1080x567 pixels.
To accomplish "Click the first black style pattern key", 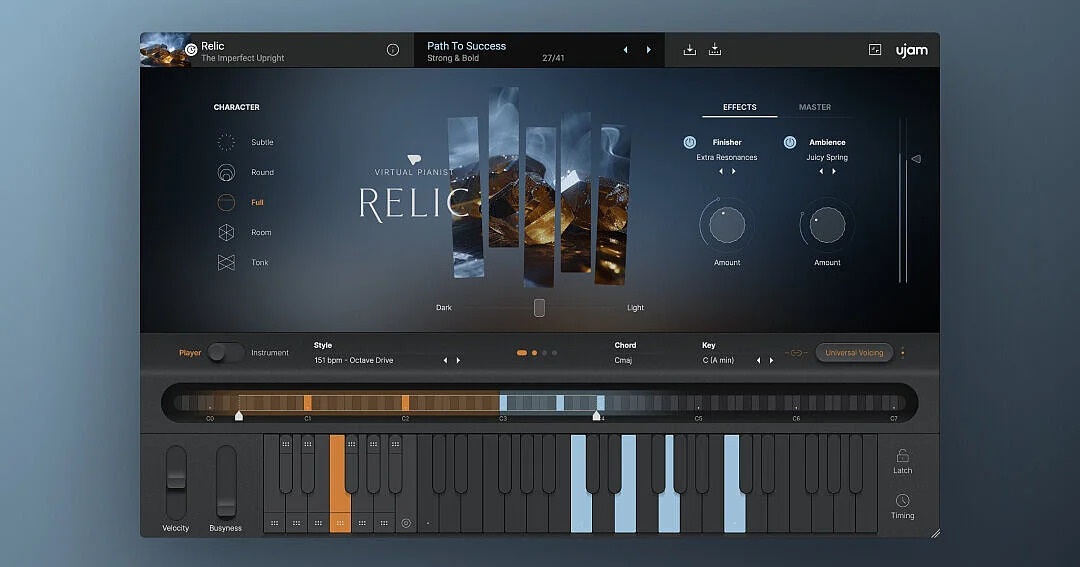I will tap(286, 463).
